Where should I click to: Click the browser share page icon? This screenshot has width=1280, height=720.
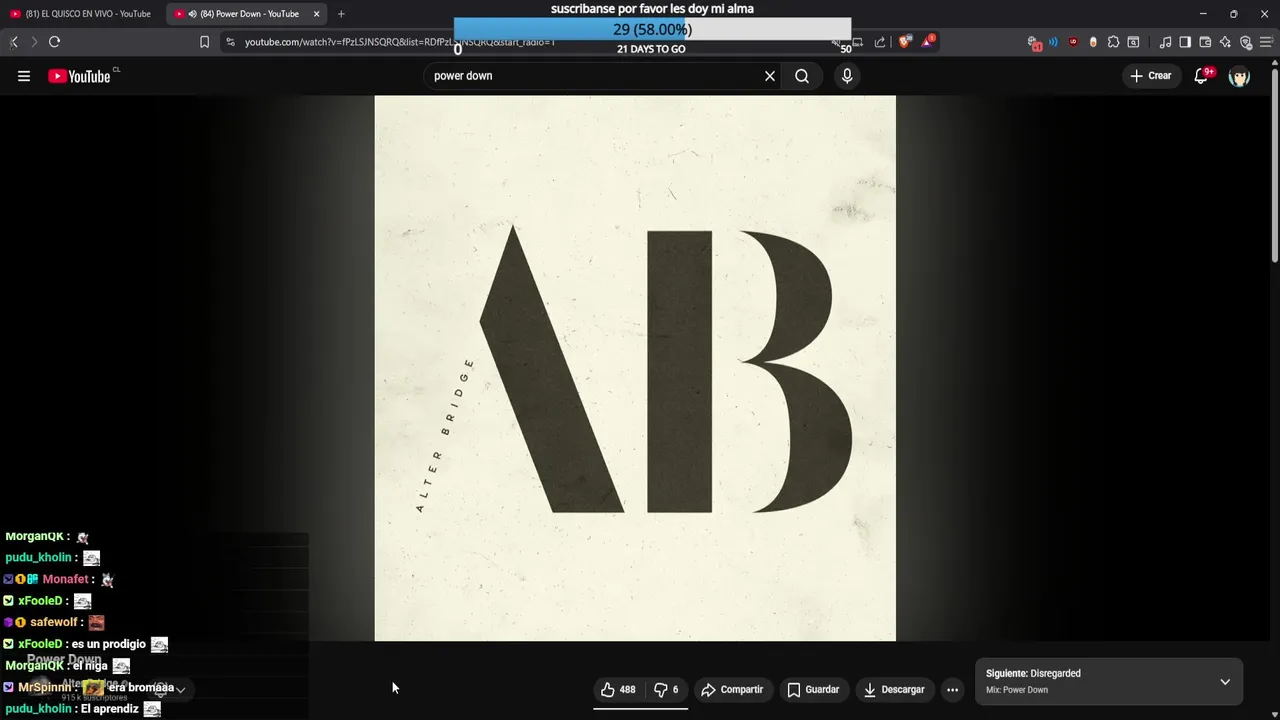[x=880, y=42]
